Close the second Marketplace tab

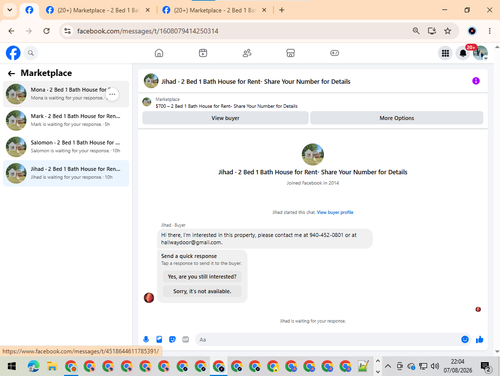click(x=148, y=10)
